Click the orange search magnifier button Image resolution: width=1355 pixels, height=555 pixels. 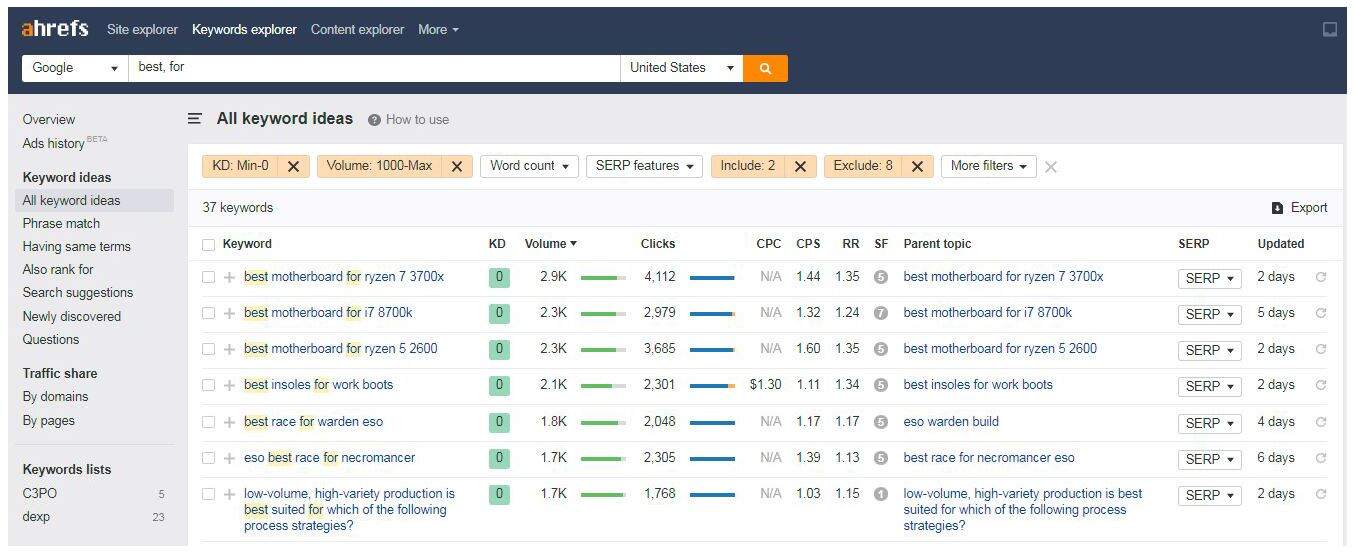765,68
